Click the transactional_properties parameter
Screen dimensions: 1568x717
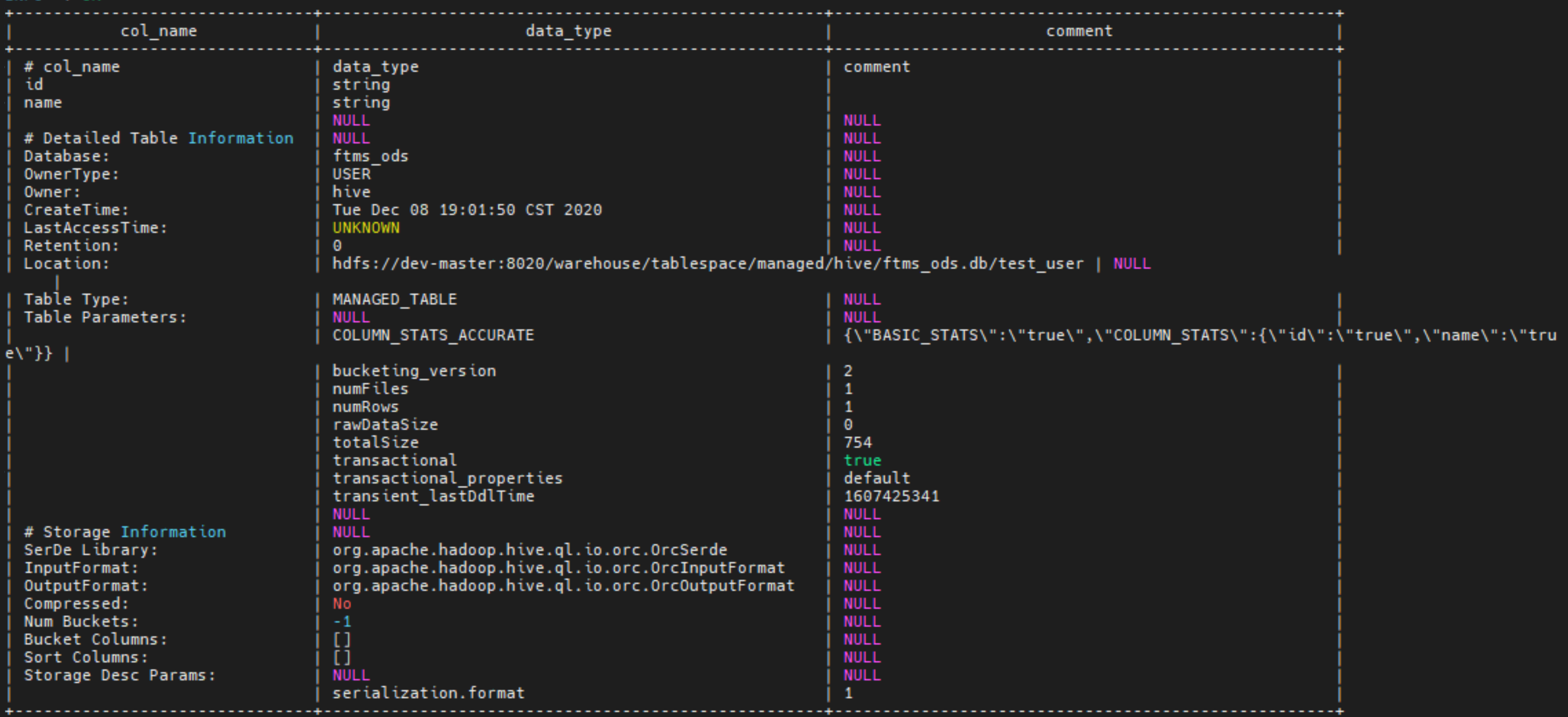[447, 479]
